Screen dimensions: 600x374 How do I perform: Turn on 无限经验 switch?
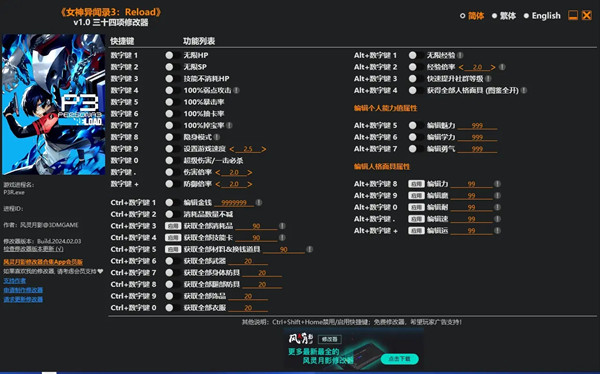pos(416,55)
